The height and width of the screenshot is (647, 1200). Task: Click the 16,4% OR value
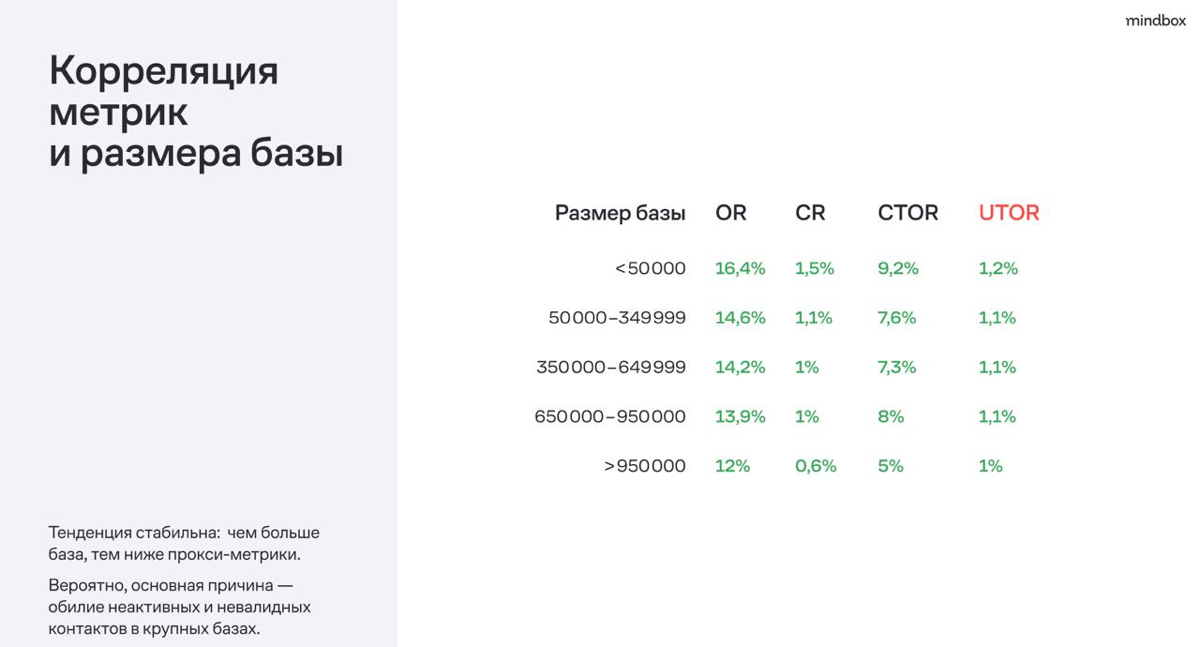click(740, 268)
